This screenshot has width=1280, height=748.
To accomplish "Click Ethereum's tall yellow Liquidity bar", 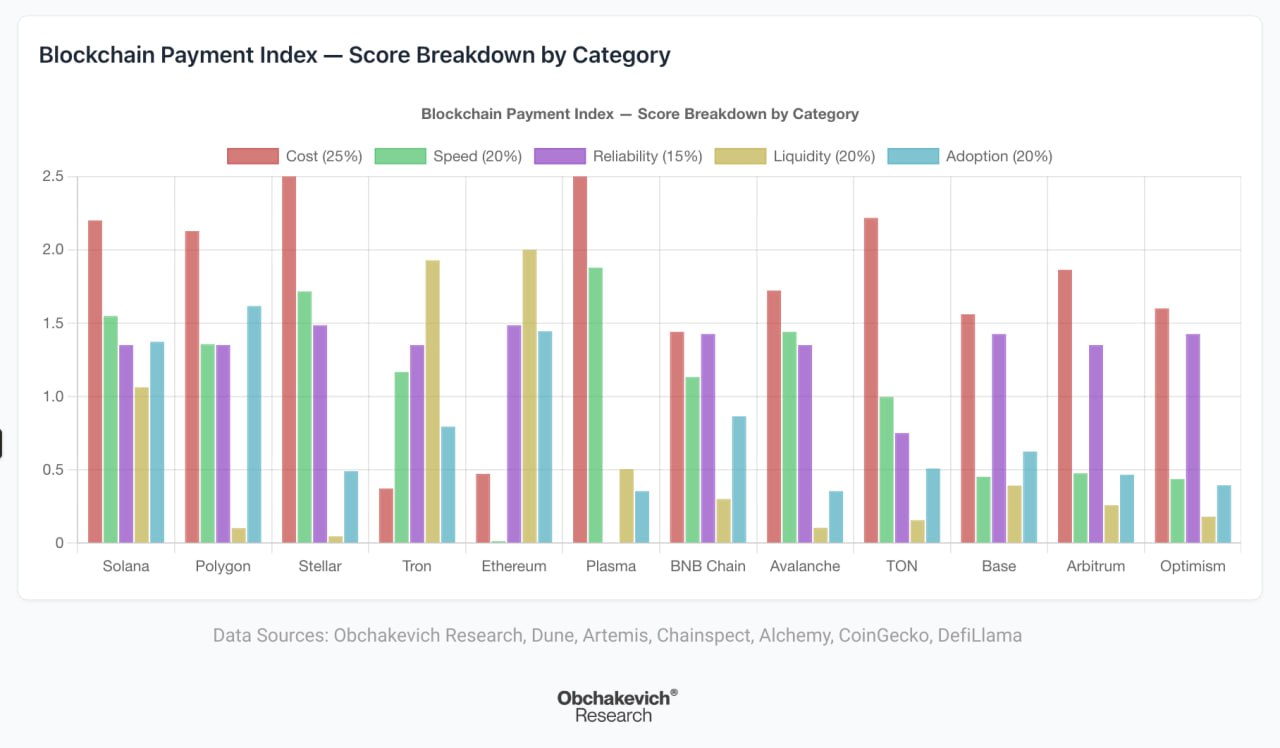I will click(530, 396).
